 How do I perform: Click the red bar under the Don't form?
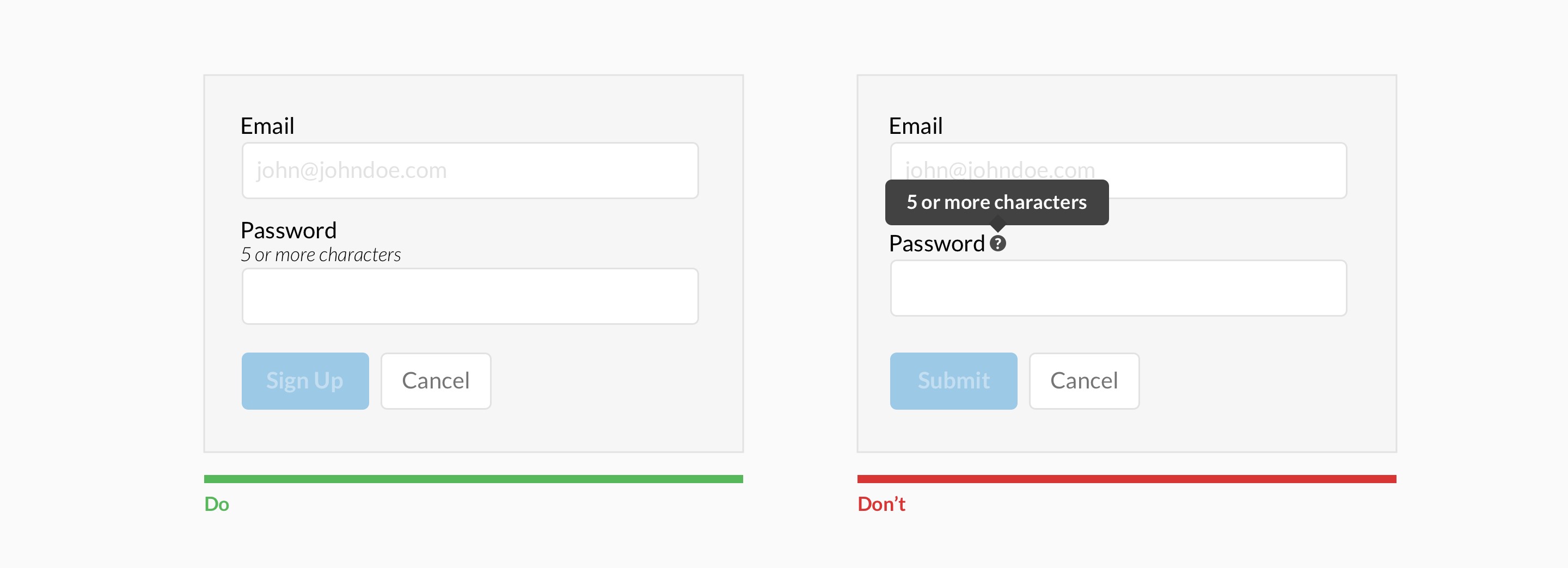1126,479
